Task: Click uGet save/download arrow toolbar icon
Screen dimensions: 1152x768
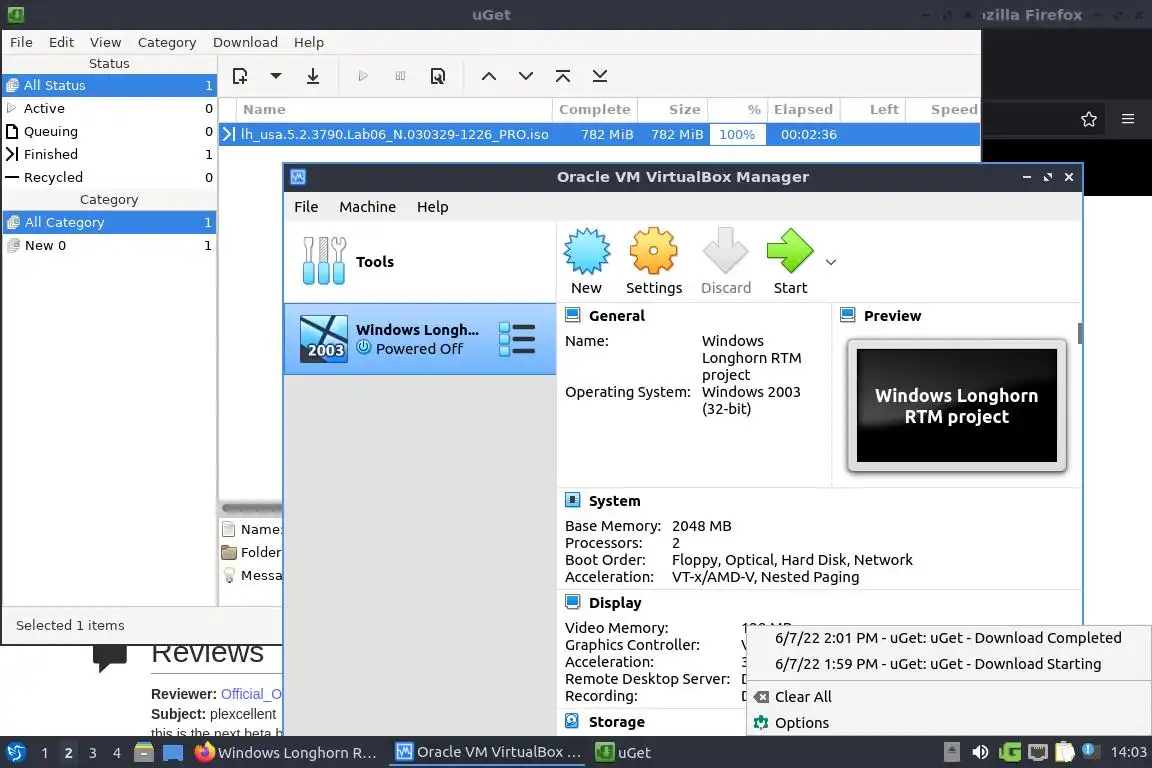Action: tap(313, 76)
